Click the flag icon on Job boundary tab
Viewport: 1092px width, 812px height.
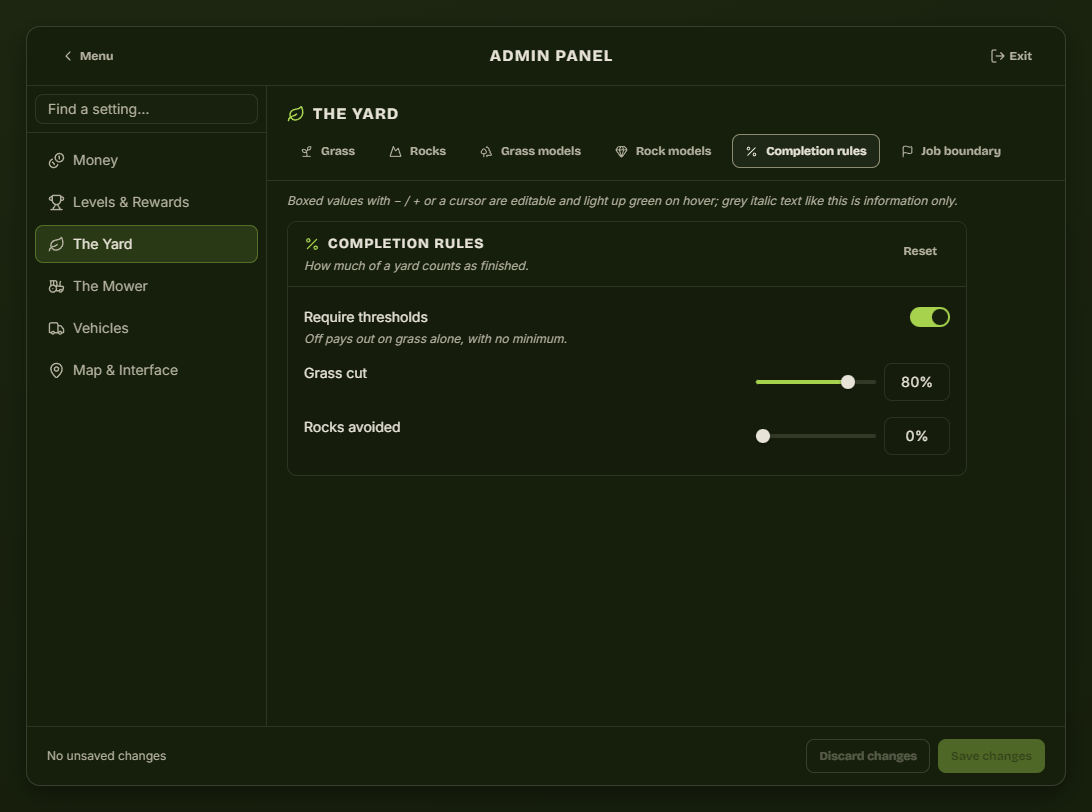(907, 151)
